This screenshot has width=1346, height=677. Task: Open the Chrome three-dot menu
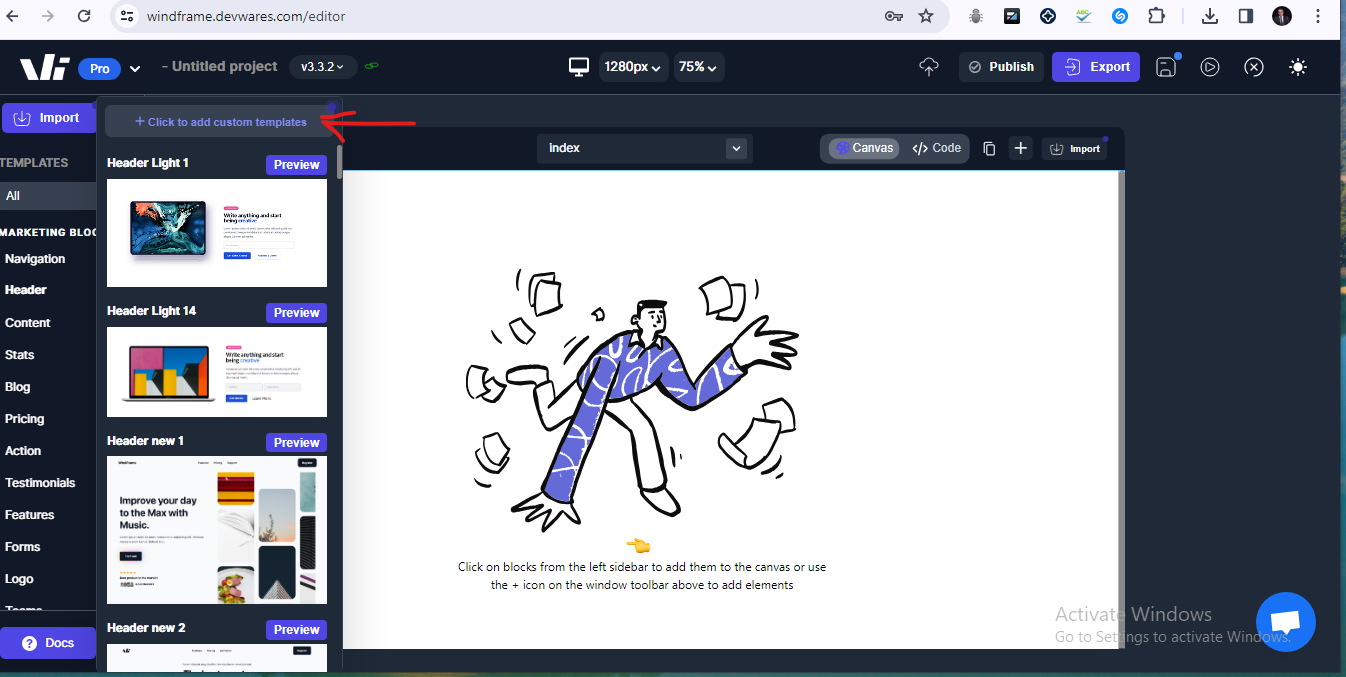point(1319,16)
